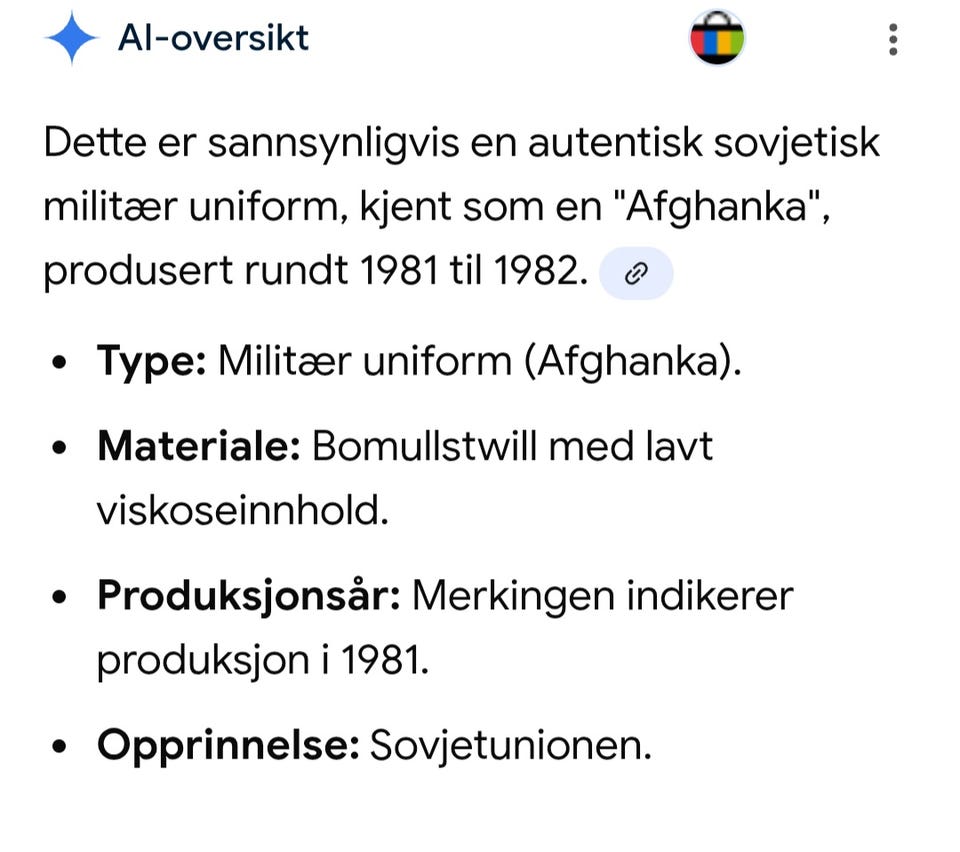Open the colorful shopping bag icon
Image resolution: width=960 pixels, height=852 pixels.
click(717, 38)
